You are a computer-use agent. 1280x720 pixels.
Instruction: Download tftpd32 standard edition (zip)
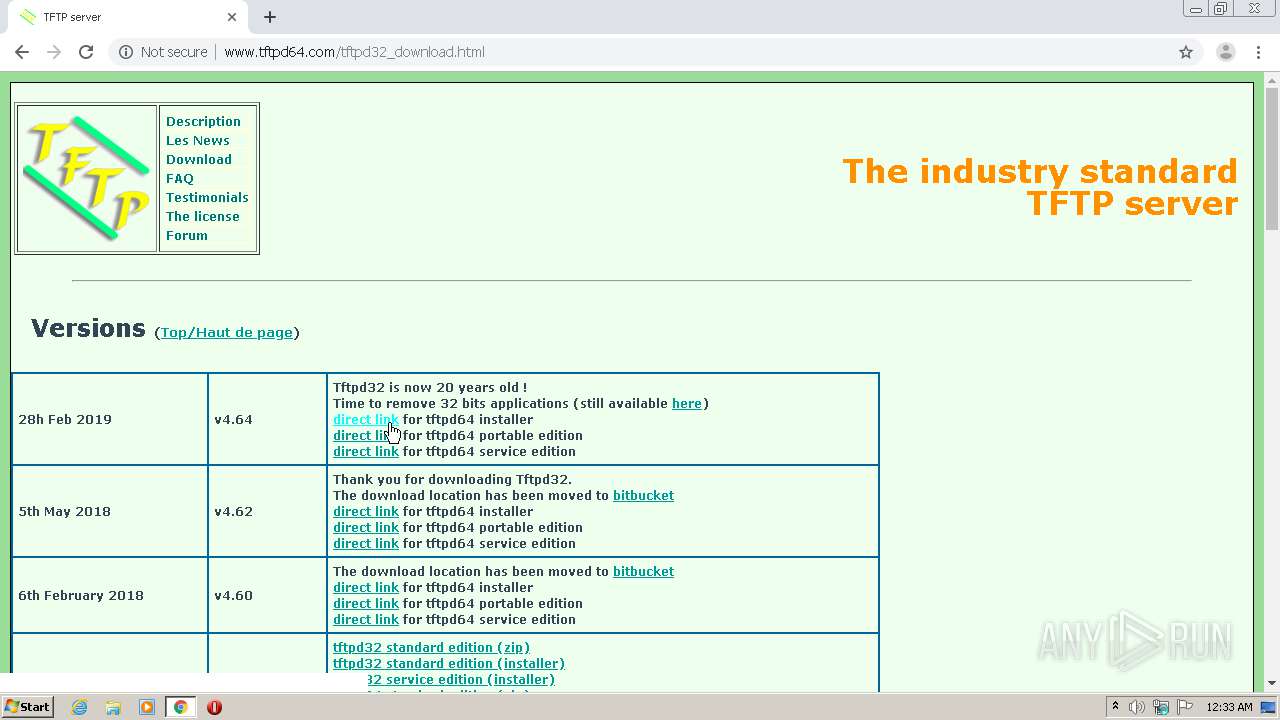pyautogui.click(x=431, y=648)
